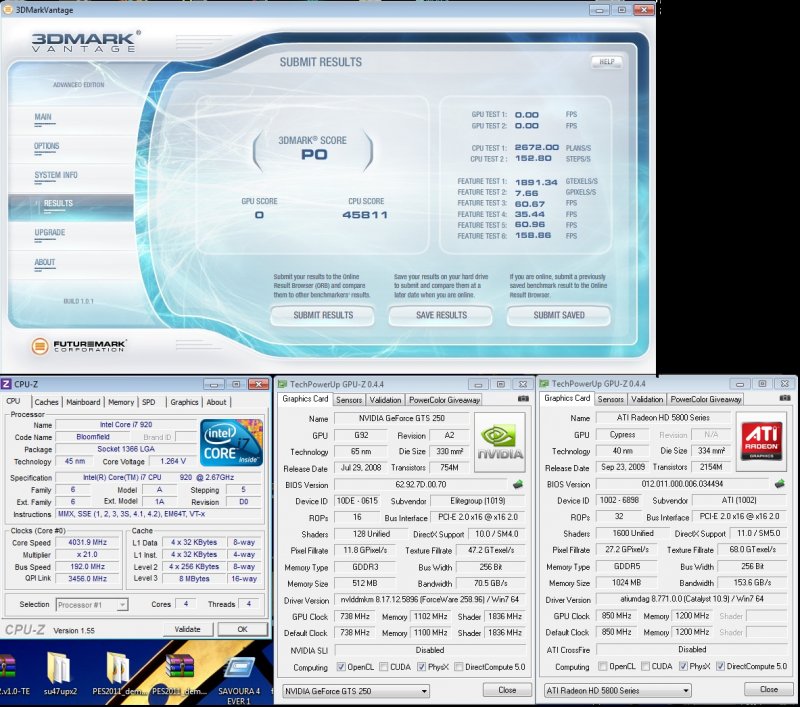This screenshot has width=800, height=707.
Task: Select RESULTS in the 3DMark sidebar
Action: (71, 207)
